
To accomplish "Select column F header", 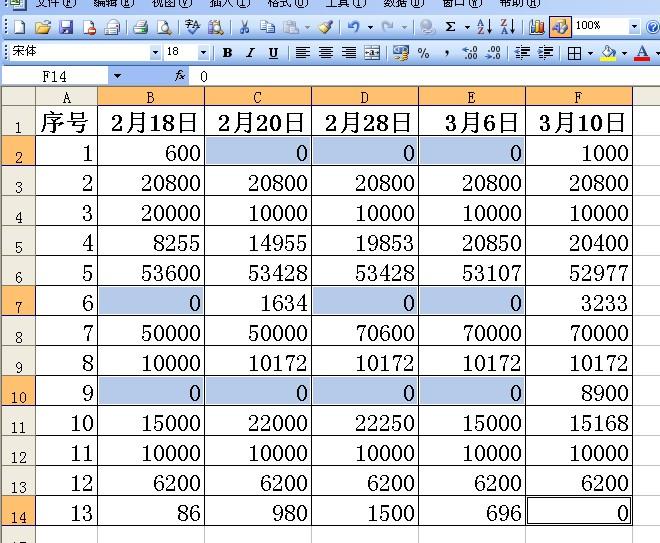I will [579, 97].
